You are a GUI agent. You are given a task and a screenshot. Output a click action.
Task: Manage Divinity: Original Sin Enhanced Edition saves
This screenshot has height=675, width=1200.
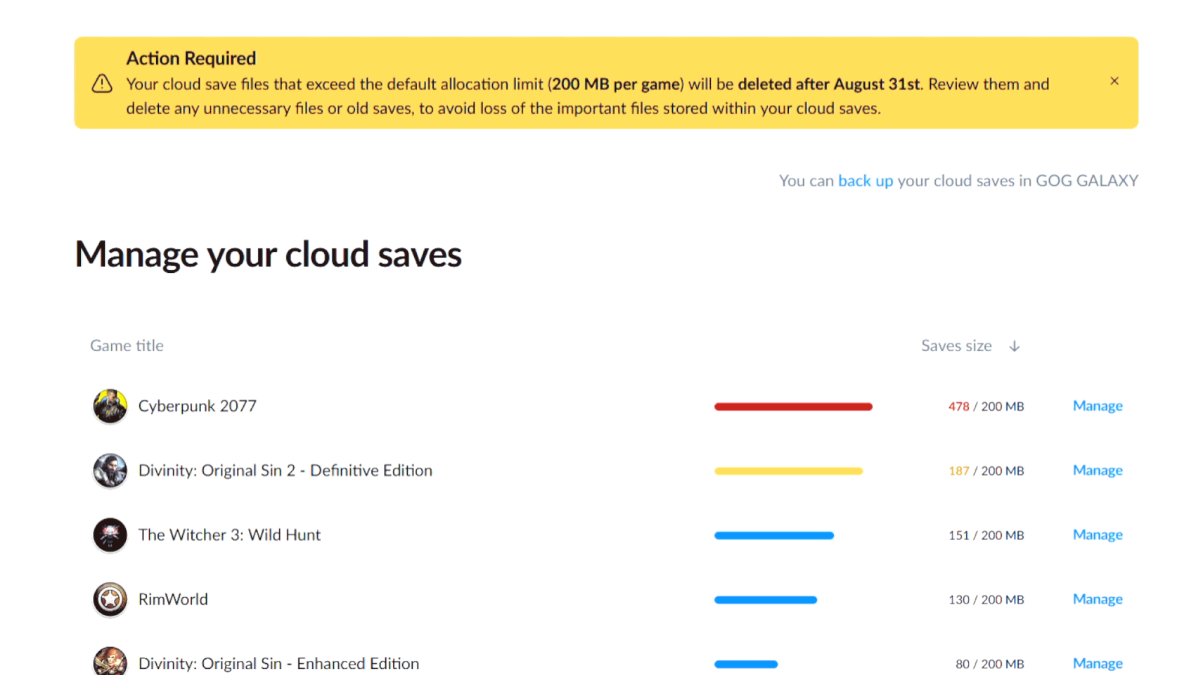click(x=1097, y=663)
